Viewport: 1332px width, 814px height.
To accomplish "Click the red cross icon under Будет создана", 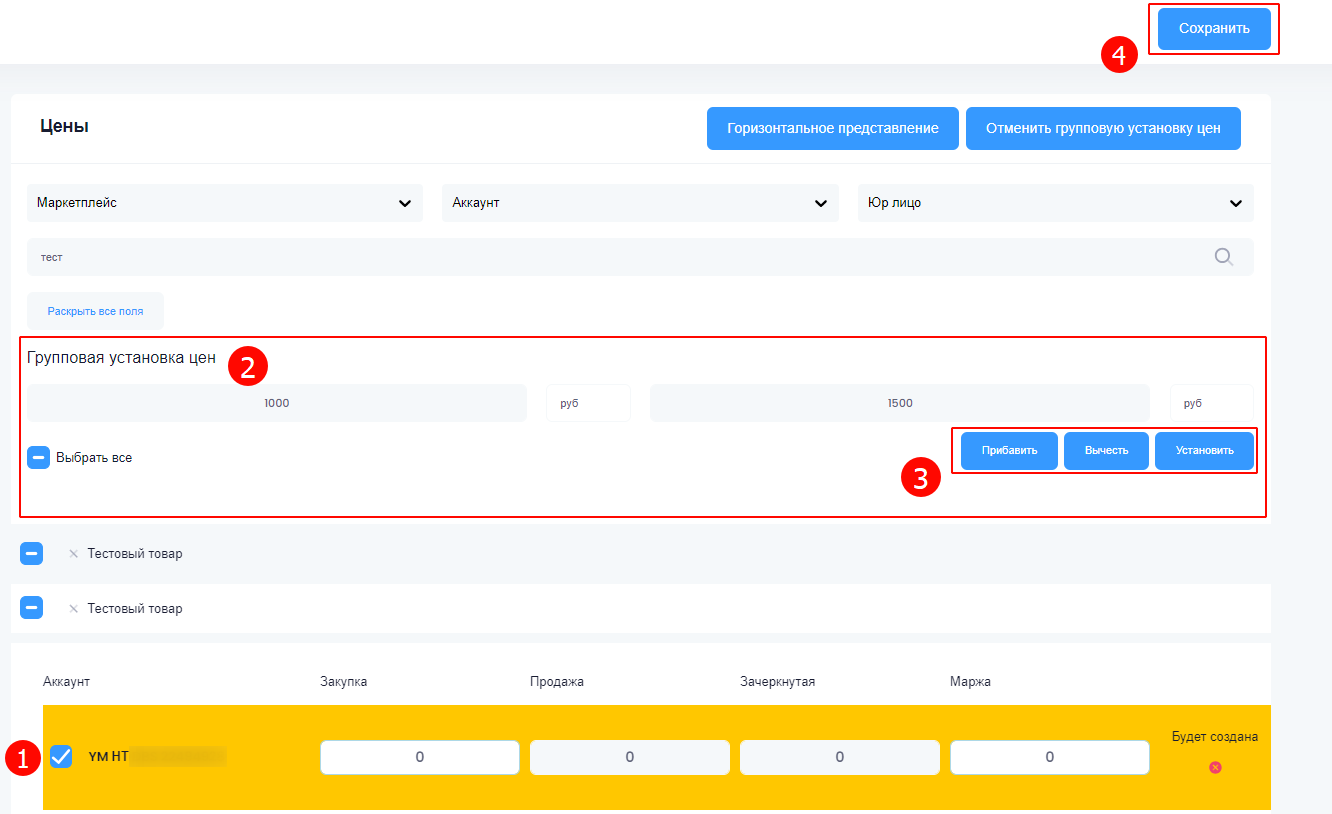I will 1215,767.
